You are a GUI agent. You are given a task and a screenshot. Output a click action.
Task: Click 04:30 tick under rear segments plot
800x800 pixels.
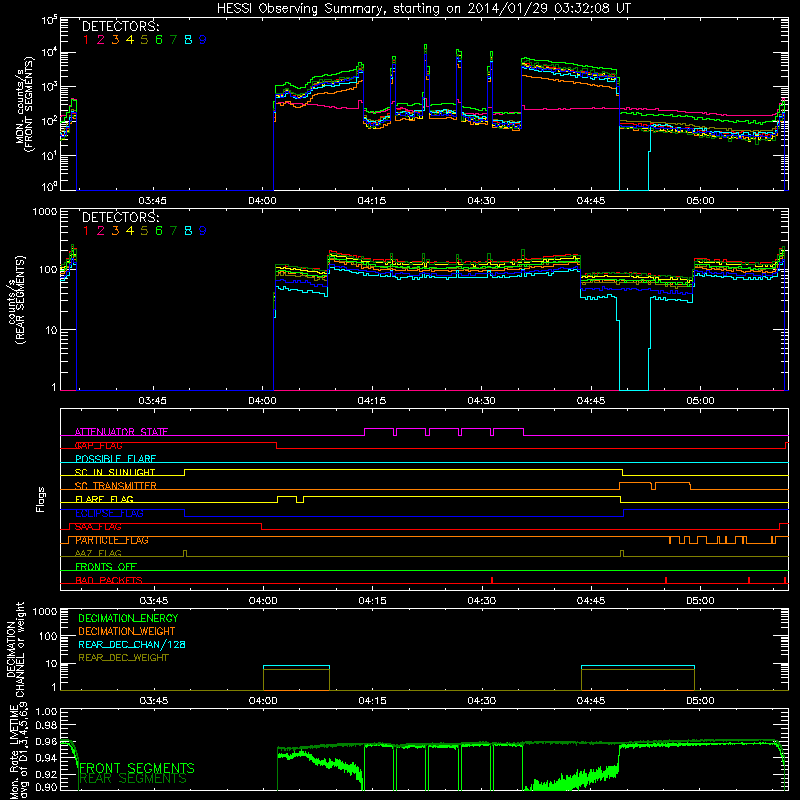click(x=481, y=401)
